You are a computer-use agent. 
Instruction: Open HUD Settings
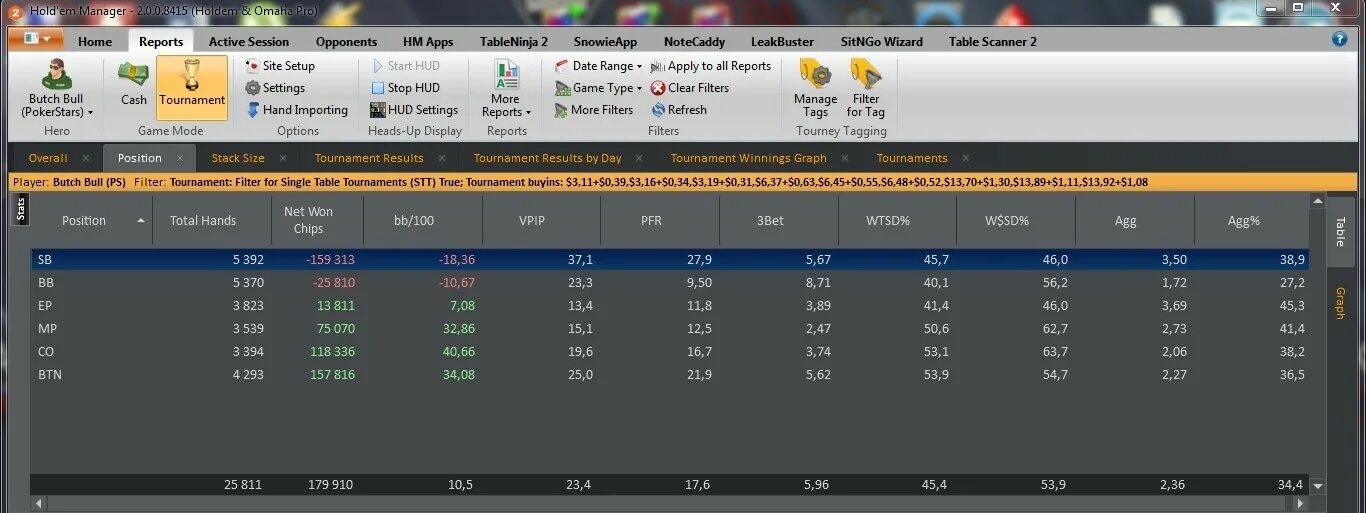pyautogui.click(x=414, y=110)
